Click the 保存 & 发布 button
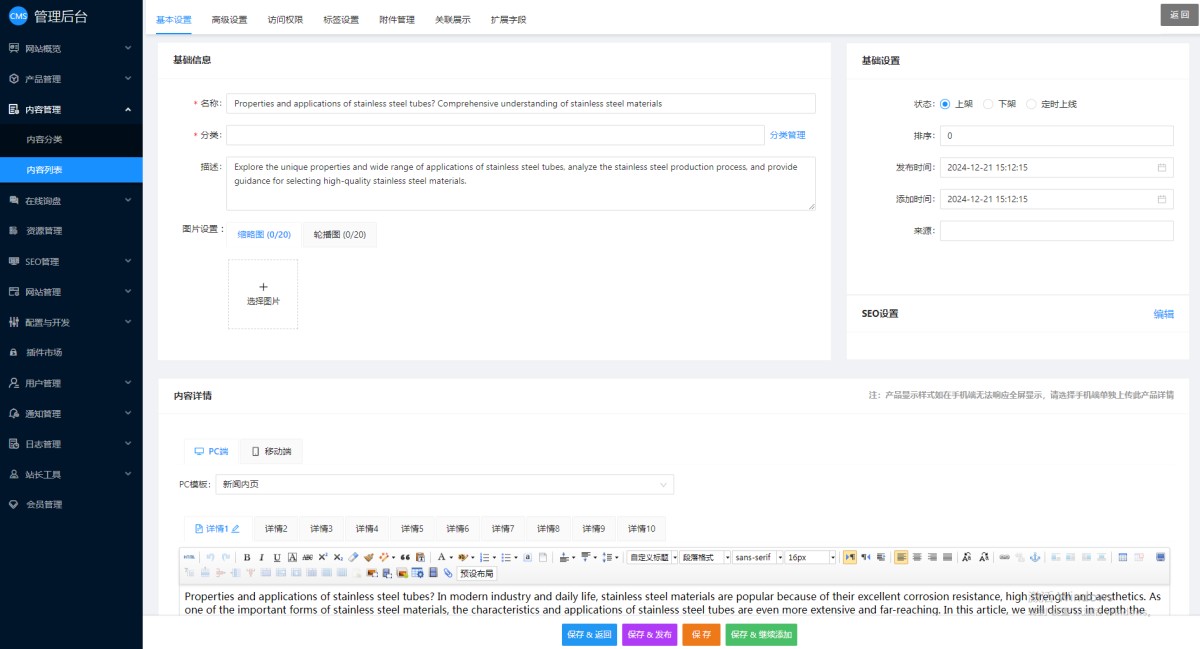Image resolution: width=1200 pixels, height=649 pixels. point(650,635)
